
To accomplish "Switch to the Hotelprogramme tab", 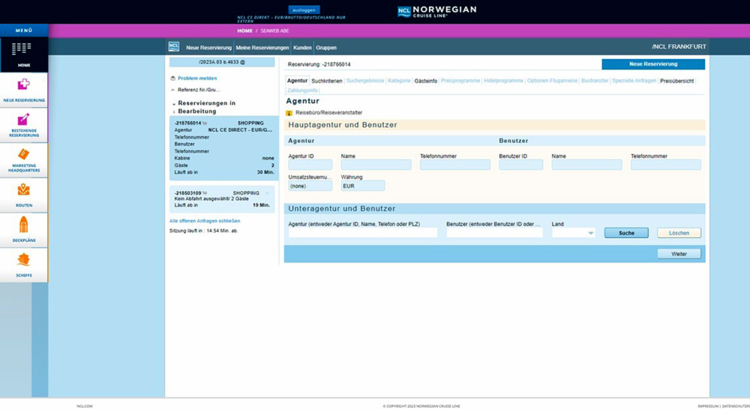I will (x=503, y=81).
